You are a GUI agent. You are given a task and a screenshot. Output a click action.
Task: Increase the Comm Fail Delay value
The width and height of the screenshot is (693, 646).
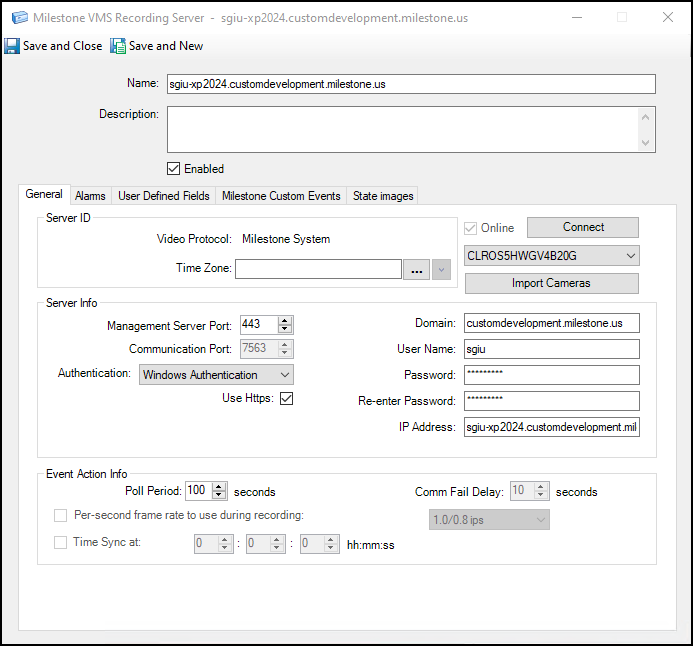coord(541,487)
